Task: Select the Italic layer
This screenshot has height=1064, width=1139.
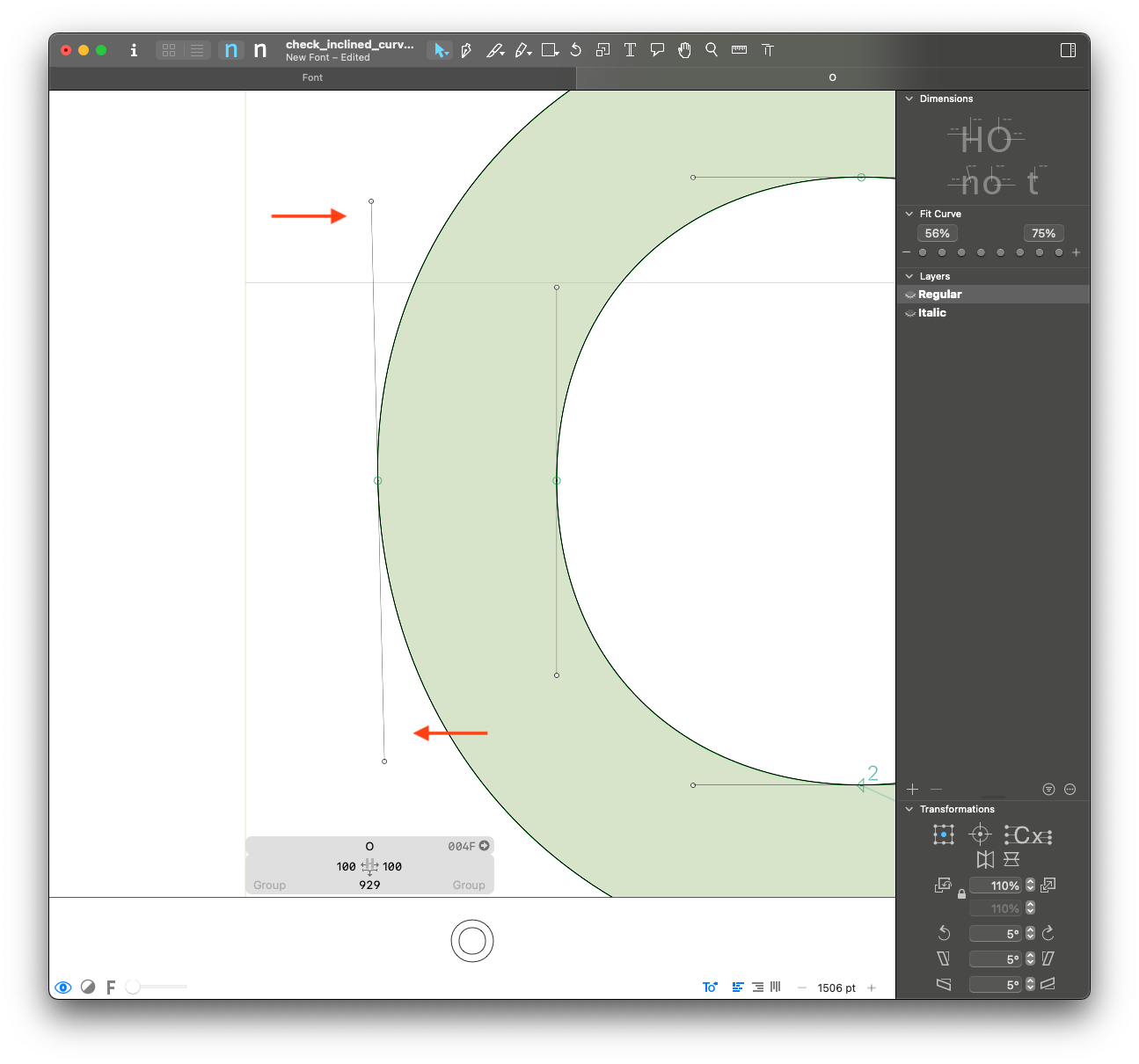Action: pos(932,313)
